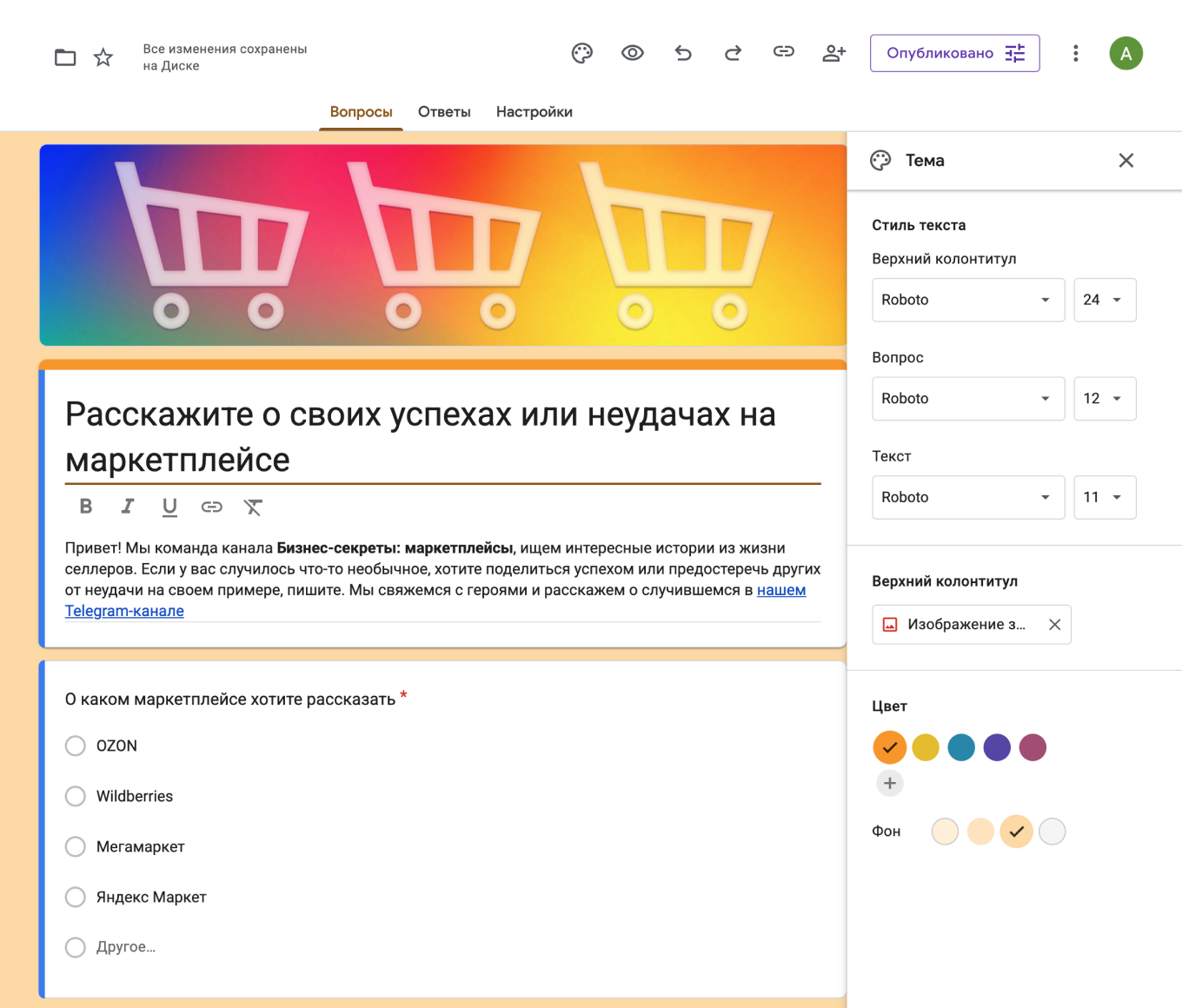Select the Wildberries radio button

coord(75,796)
